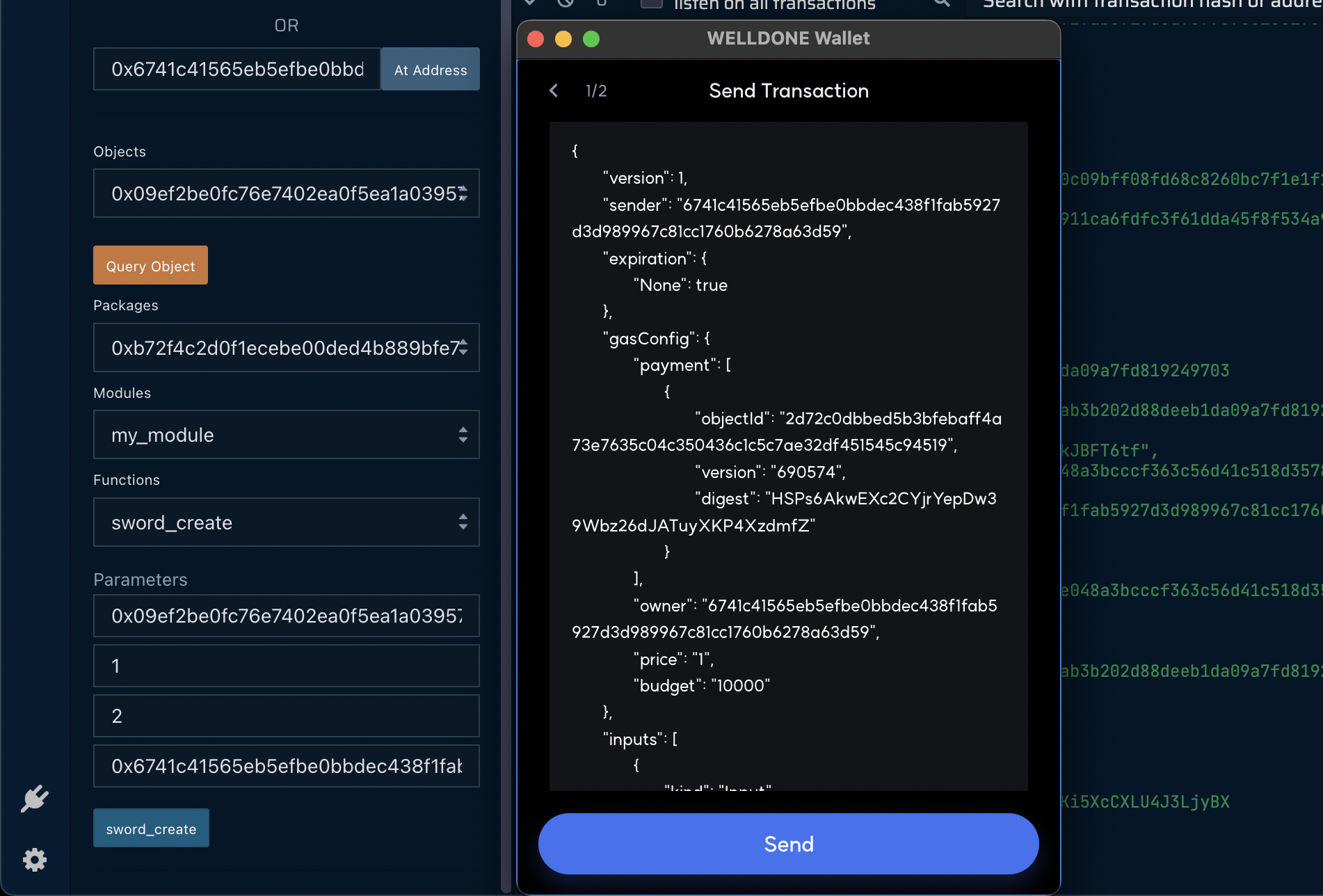Click the first parameter field with 0x09ef2be
Viewport: 1323px width, 896px height.
point(287,616)
